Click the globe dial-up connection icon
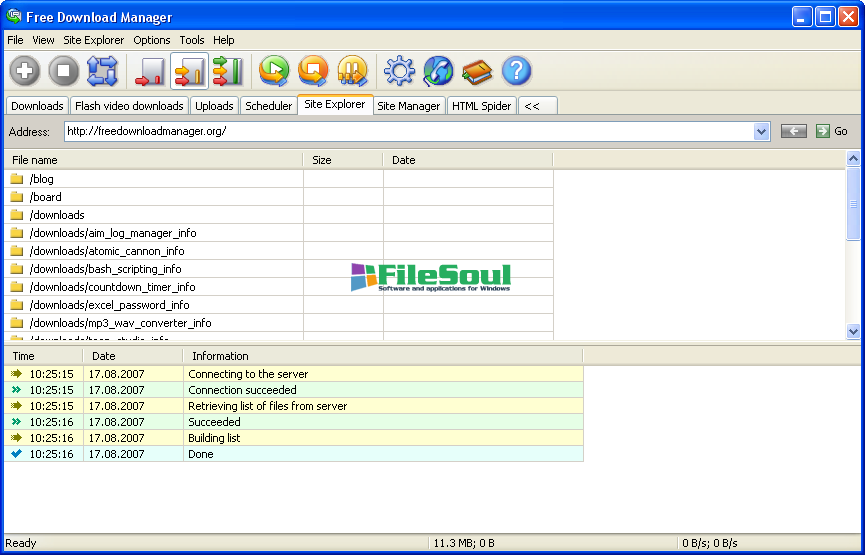 click(x=438, y=71)
